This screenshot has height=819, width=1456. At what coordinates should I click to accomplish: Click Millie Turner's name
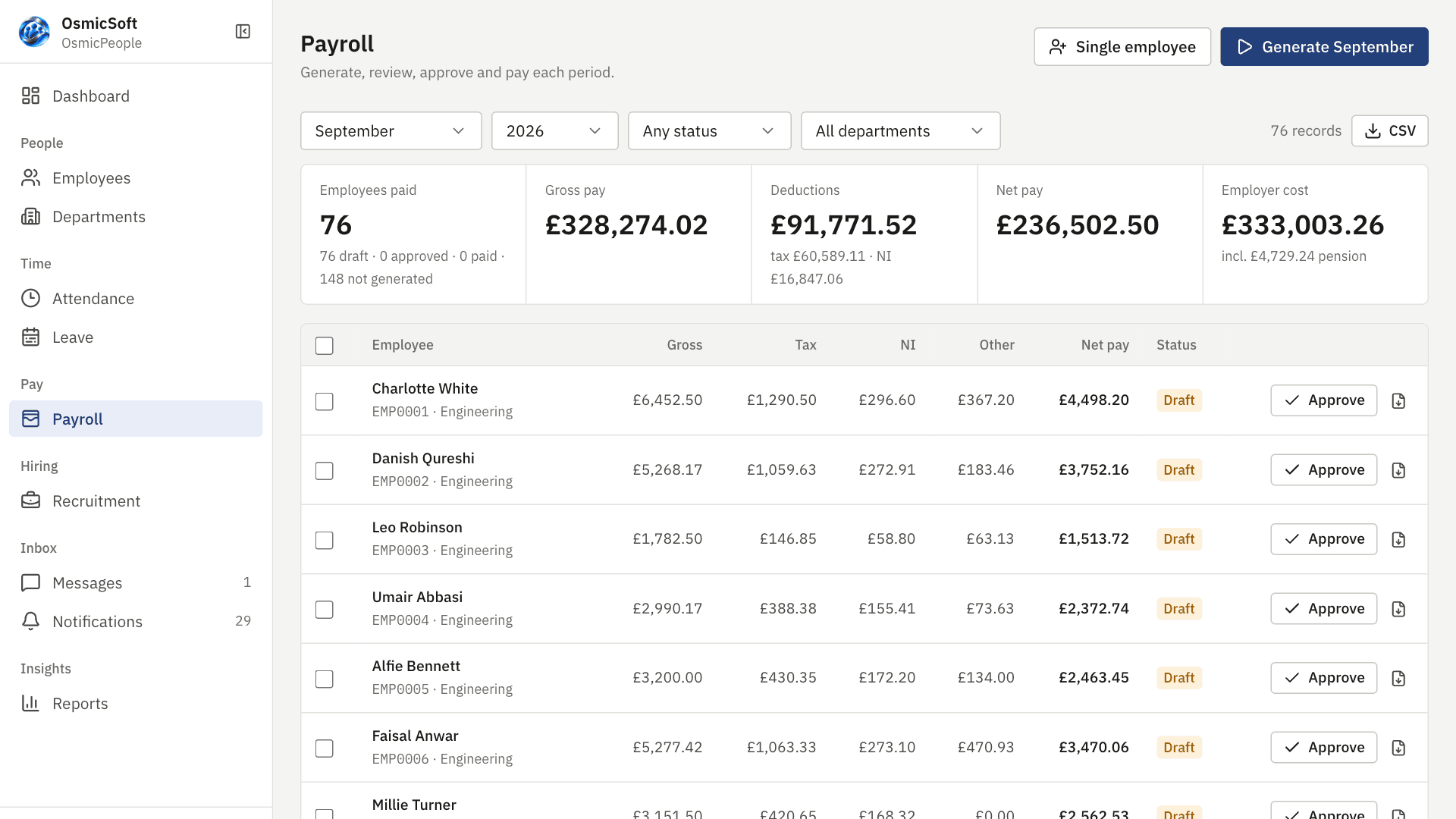click(x=414, y=805)
